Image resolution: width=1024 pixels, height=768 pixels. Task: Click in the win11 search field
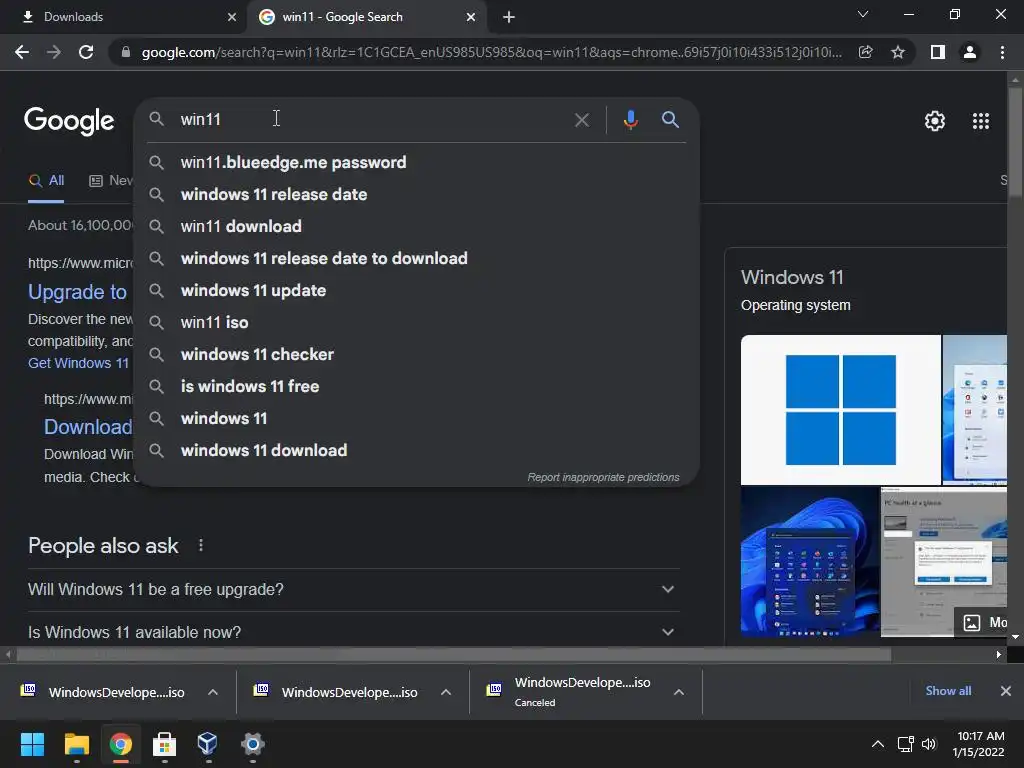click(372, 120)
